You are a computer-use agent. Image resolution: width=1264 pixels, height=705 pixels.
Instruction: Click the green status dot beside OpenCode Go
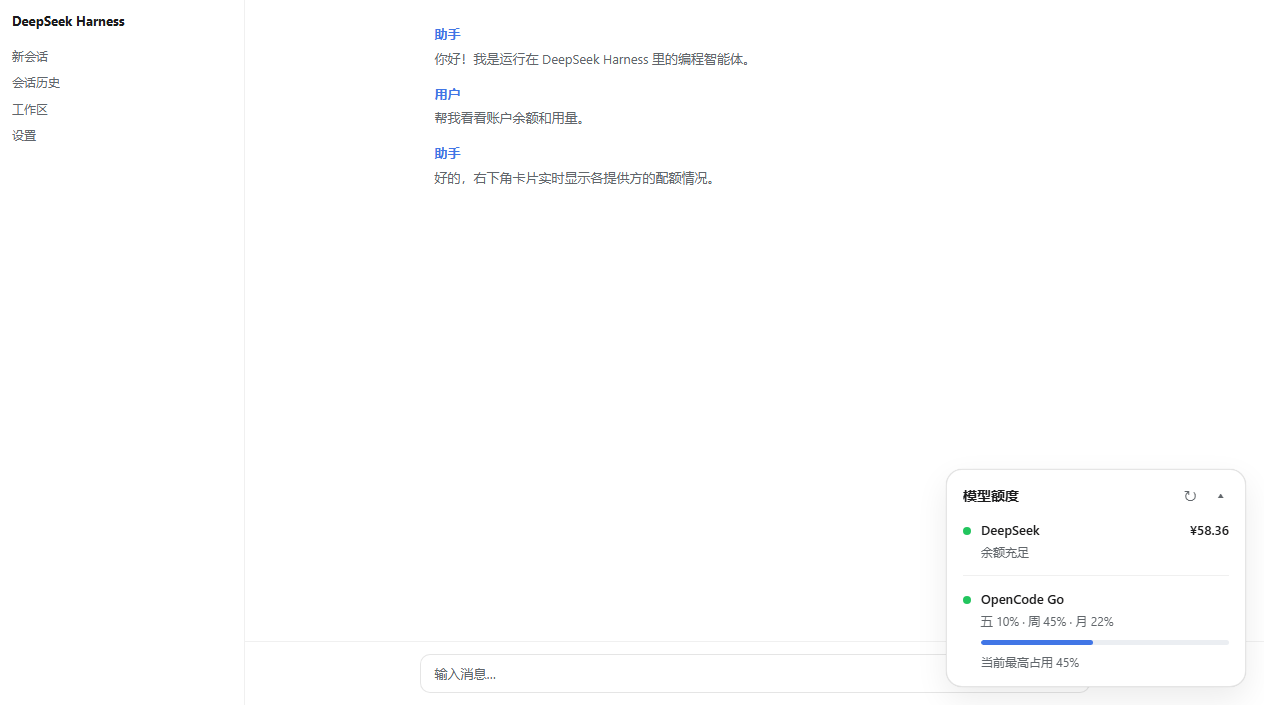(x=967, y=600)
